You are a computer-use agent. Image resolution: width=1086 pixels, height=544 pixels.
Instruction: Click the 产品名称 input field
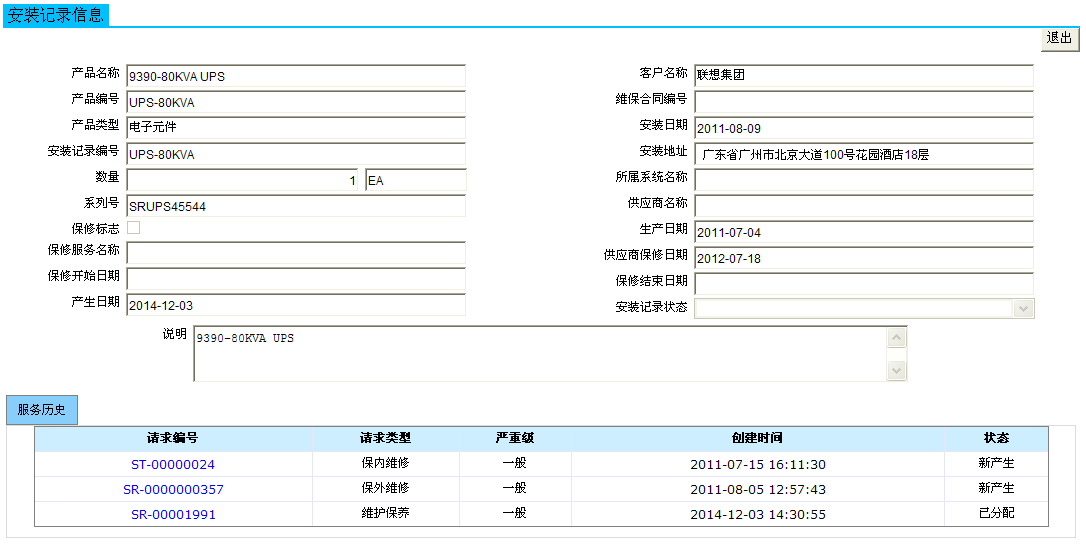296,76
